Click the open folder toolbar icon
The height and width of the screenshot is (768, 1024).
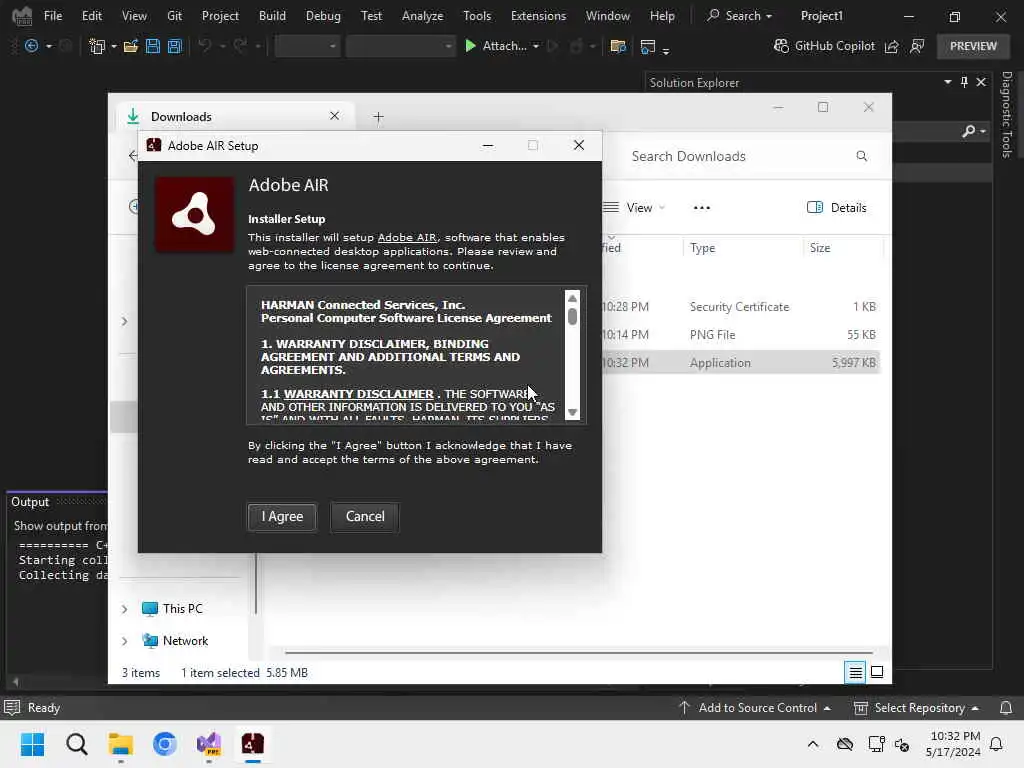click(618, 46)
